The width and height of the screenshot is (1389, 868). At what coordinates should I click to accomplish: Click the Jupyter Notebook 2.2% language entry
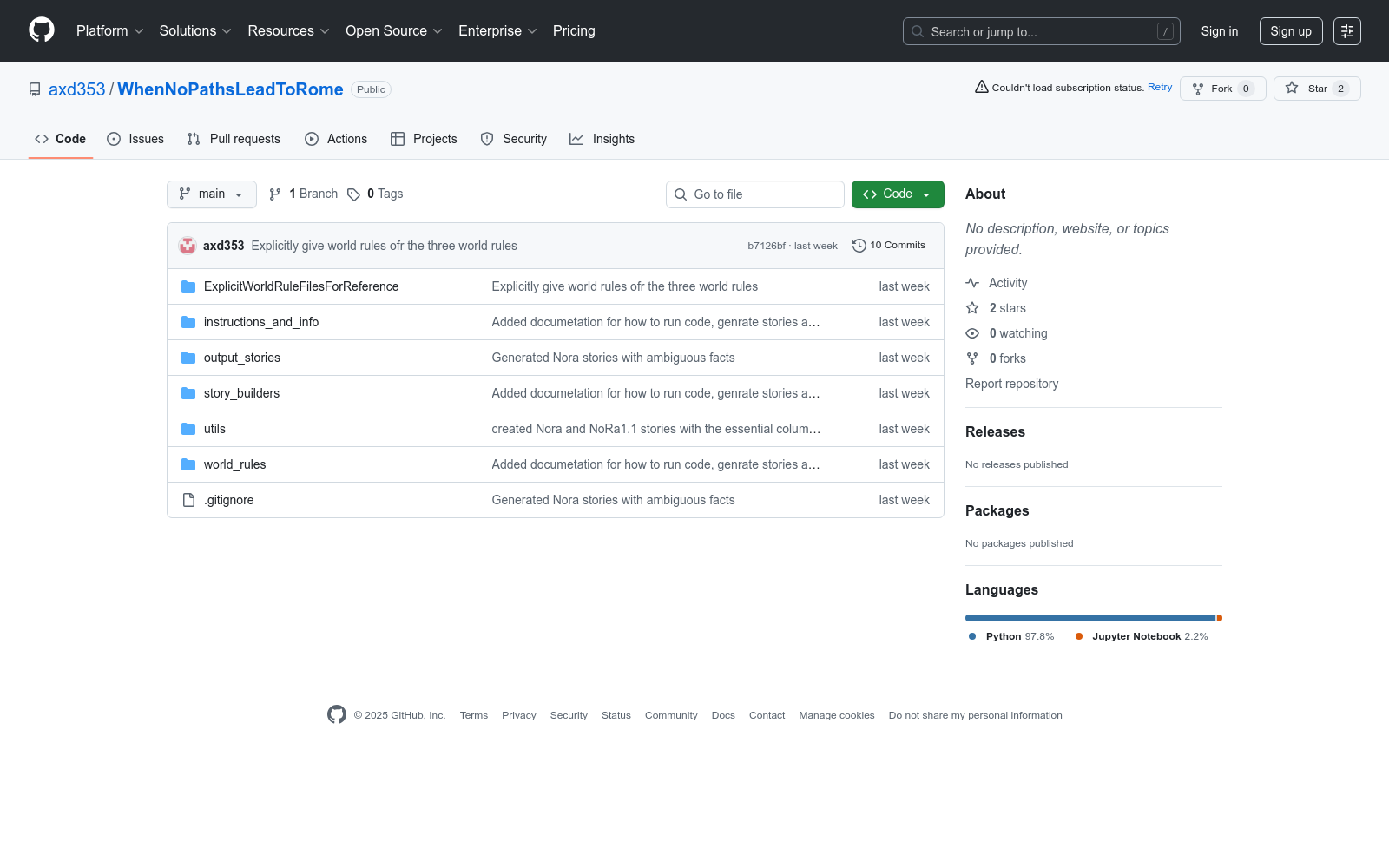point(1142,636)
